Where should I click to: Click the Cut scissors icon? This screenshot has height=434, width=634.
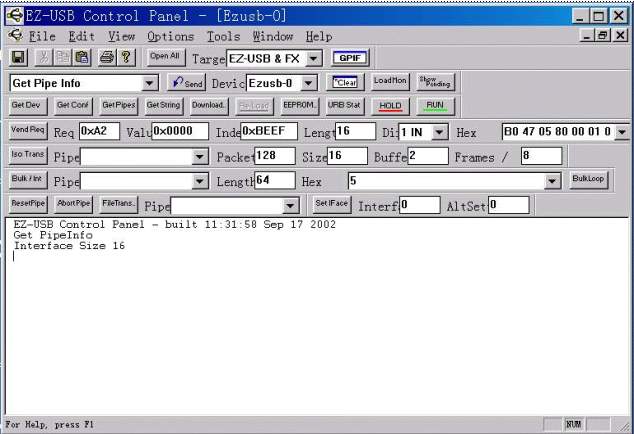pyautogui.click(x=44, y=57)
